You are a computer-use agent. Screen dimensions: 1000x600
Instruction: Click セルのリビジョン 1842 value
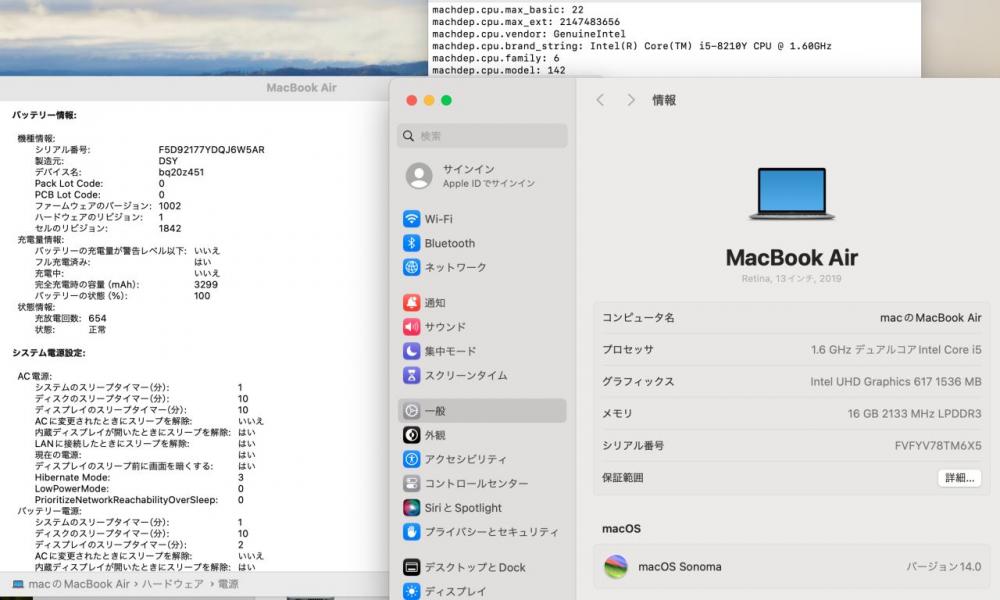(x=170, y=228)
